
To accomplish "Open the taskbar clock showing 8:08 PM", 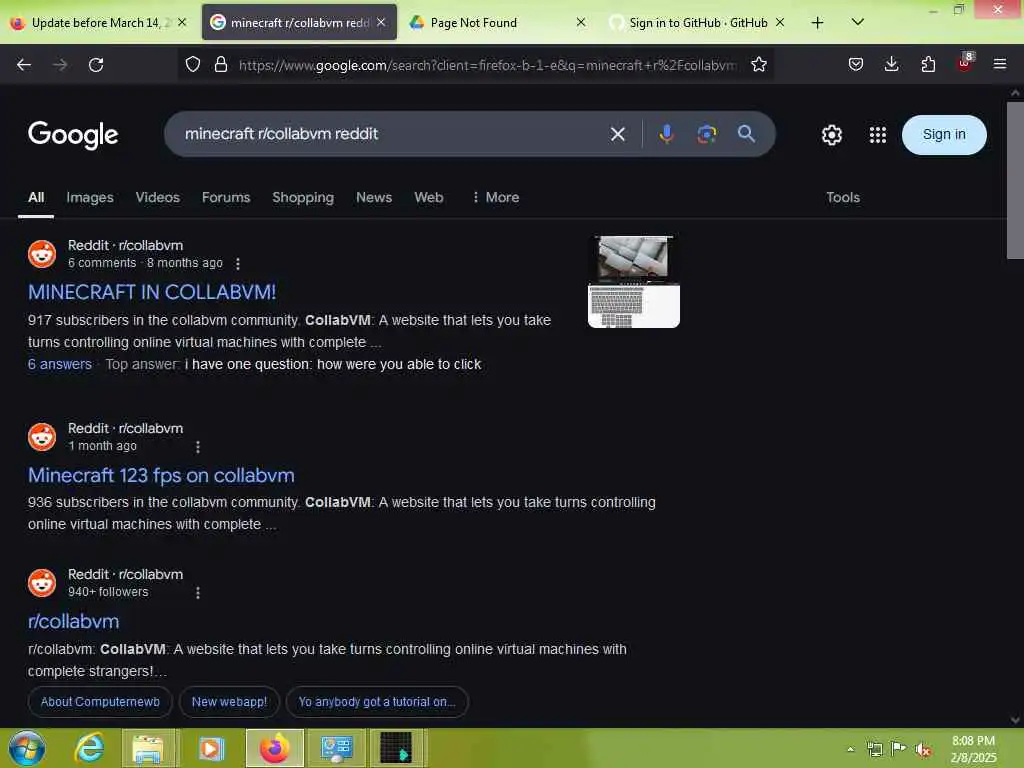I will point(973,748).
